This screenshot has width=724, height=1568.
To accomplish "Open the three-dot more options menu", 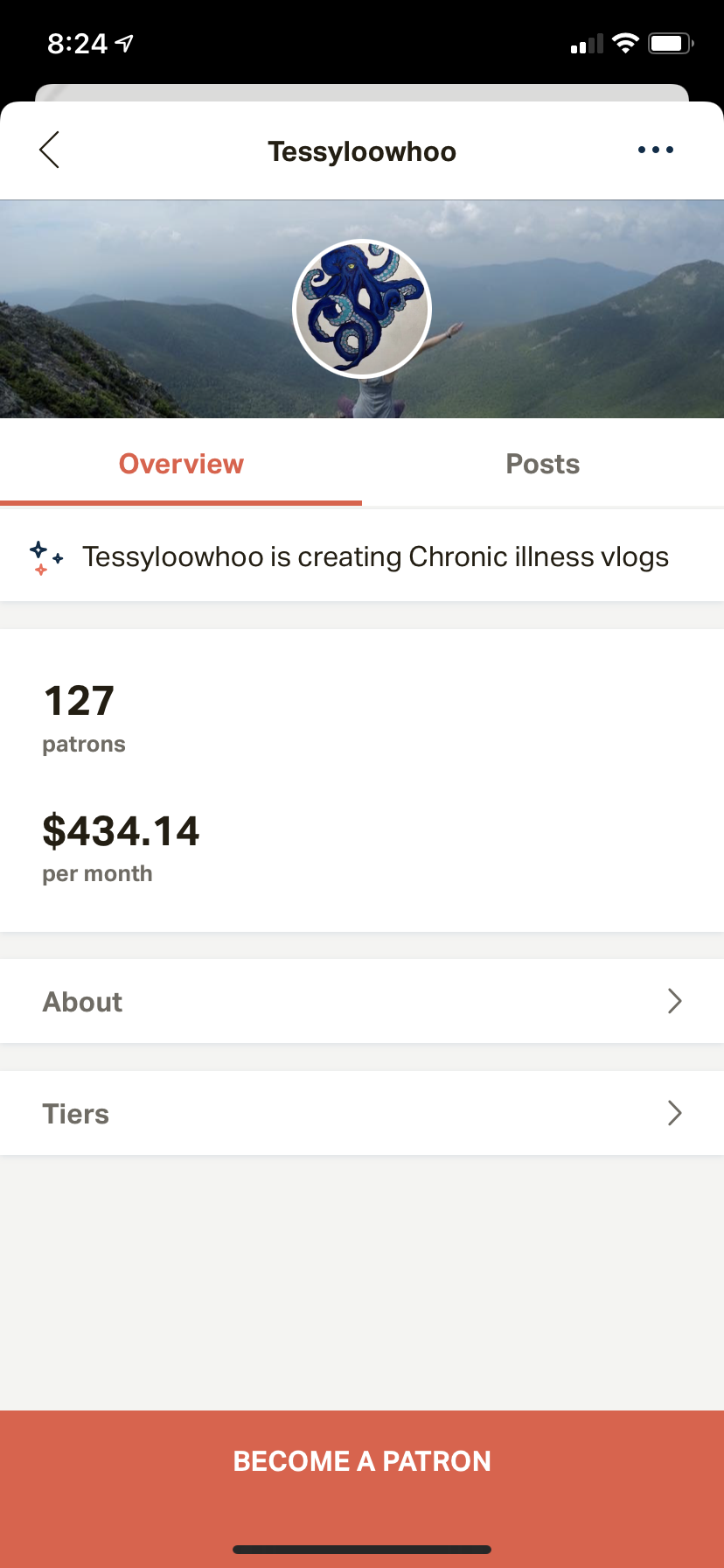I will tap(656, 150).
